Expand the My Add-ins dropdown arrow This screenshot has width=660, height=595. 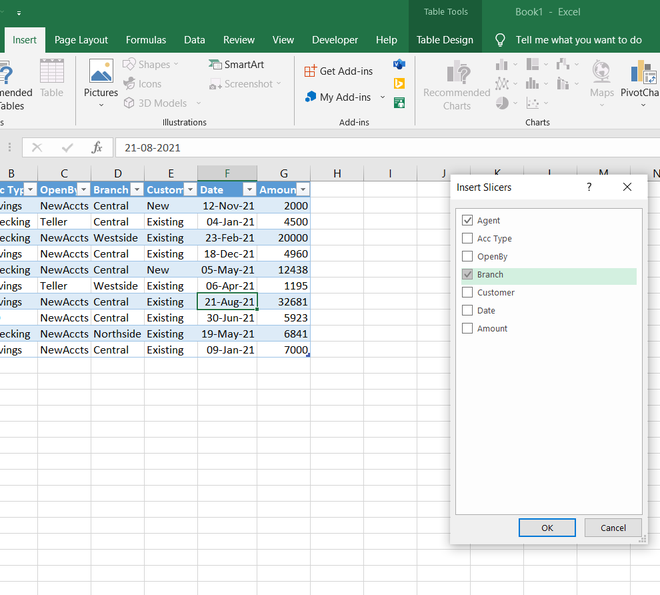pos(382,98)
